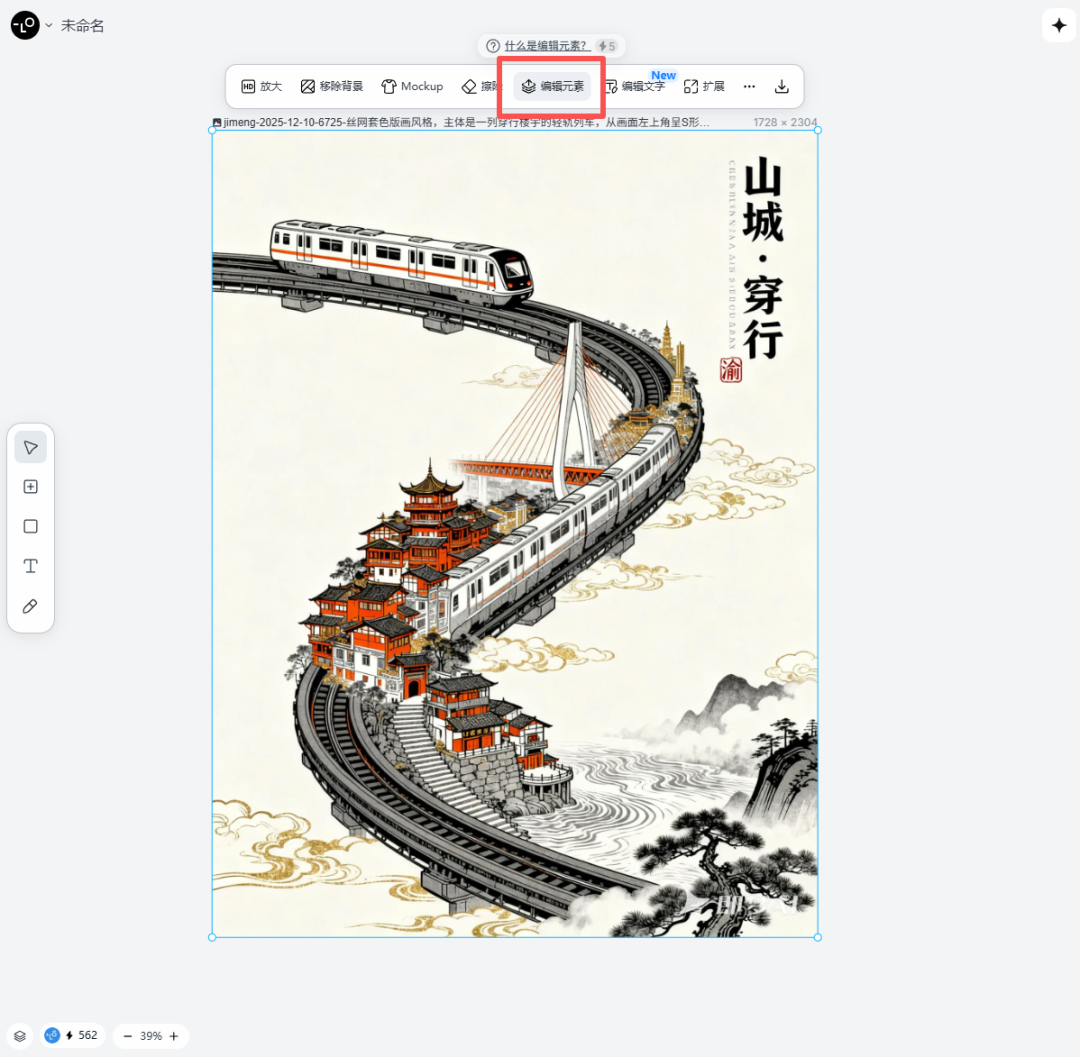Viewport: 1080px width, 1057px height.
Task: Click the HD 放大 upscale button
Action: [262, 86]
